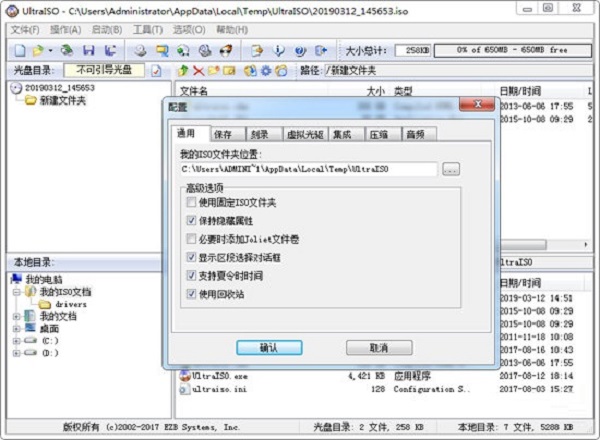Click the Add files toolbar icon

257,51
